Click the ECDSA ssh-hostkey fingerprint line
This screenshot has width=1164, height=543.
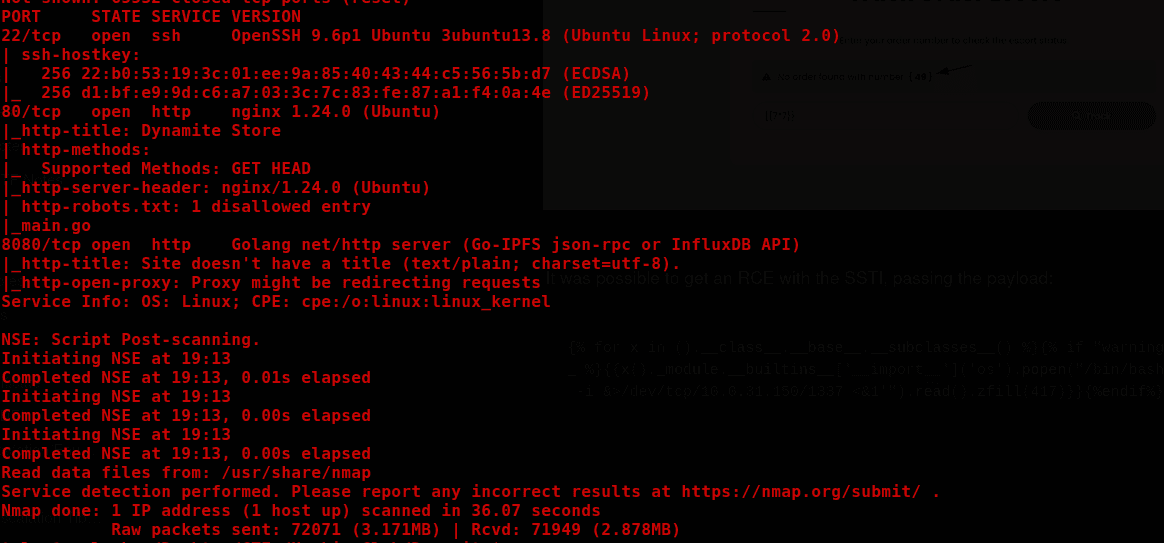316,74
